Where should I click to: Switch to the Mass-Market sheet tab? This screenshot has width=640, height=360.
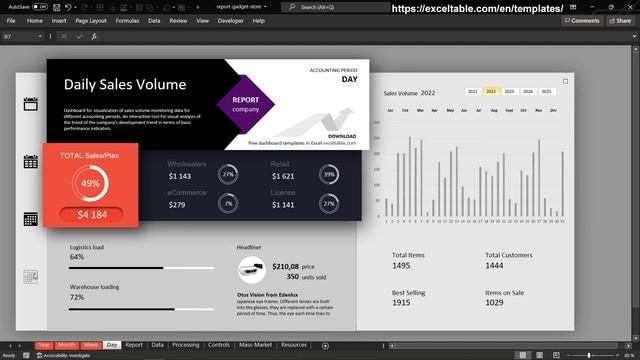coord(256,345)
